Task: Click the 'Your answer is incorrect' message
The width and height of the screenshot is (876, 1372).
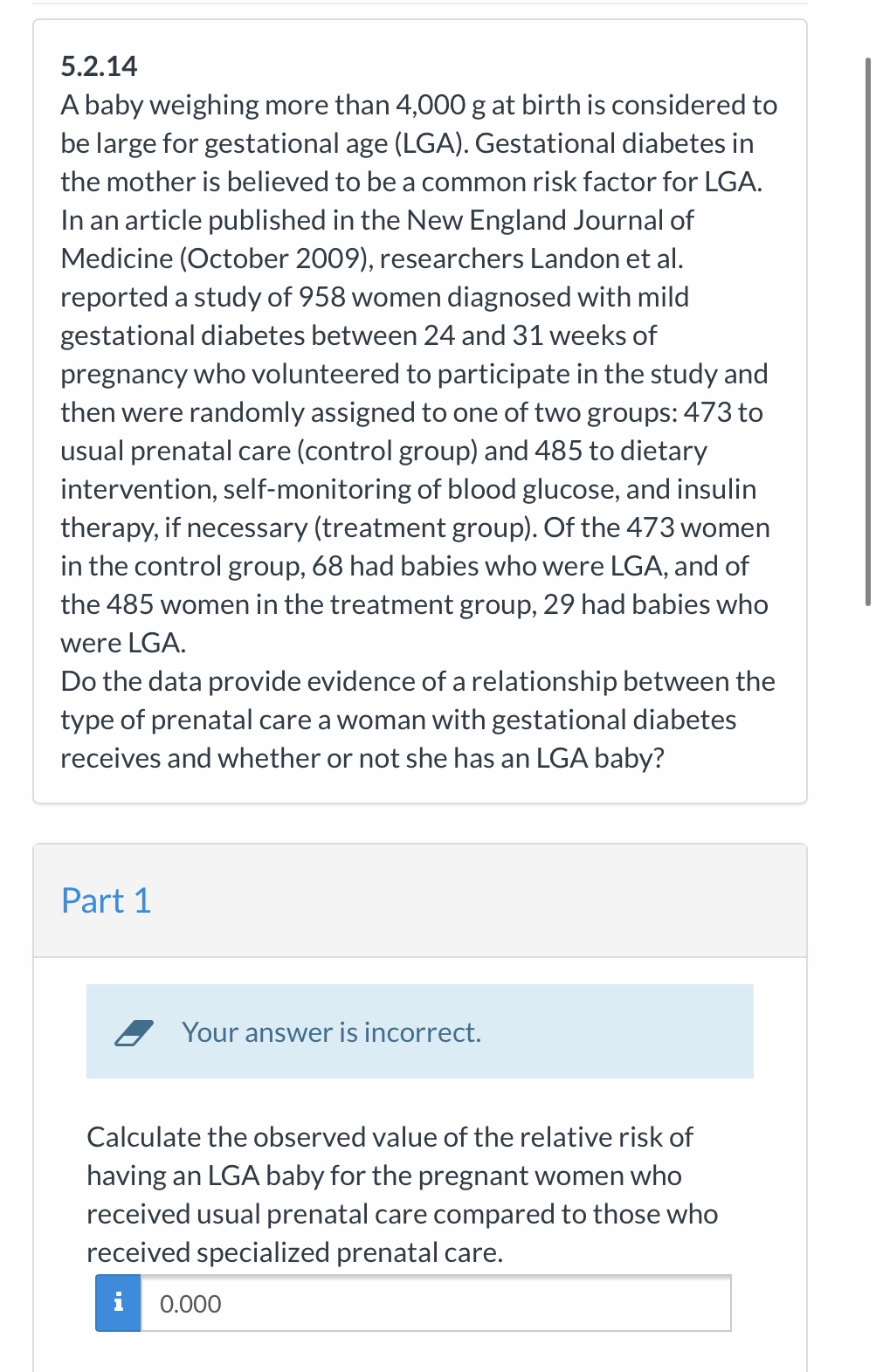Action: [330, 1031]
